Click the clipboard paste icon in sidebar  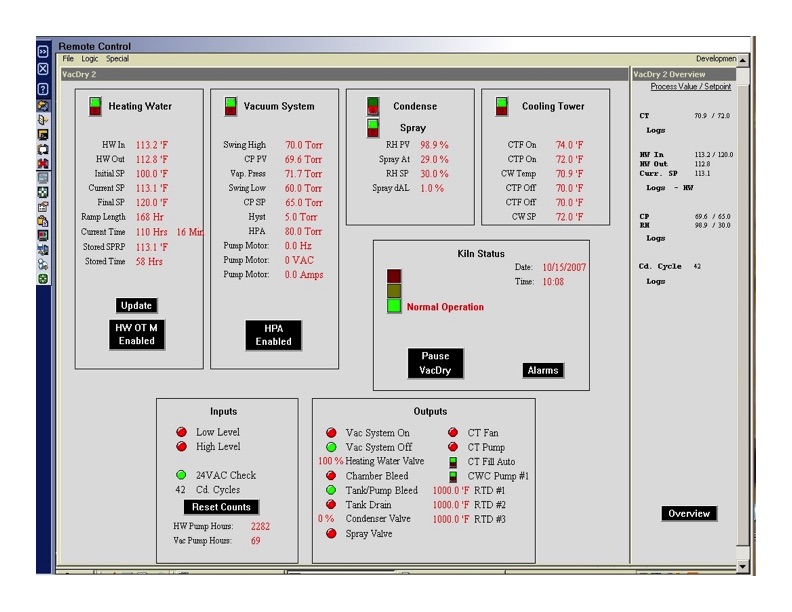click(43, 220)
